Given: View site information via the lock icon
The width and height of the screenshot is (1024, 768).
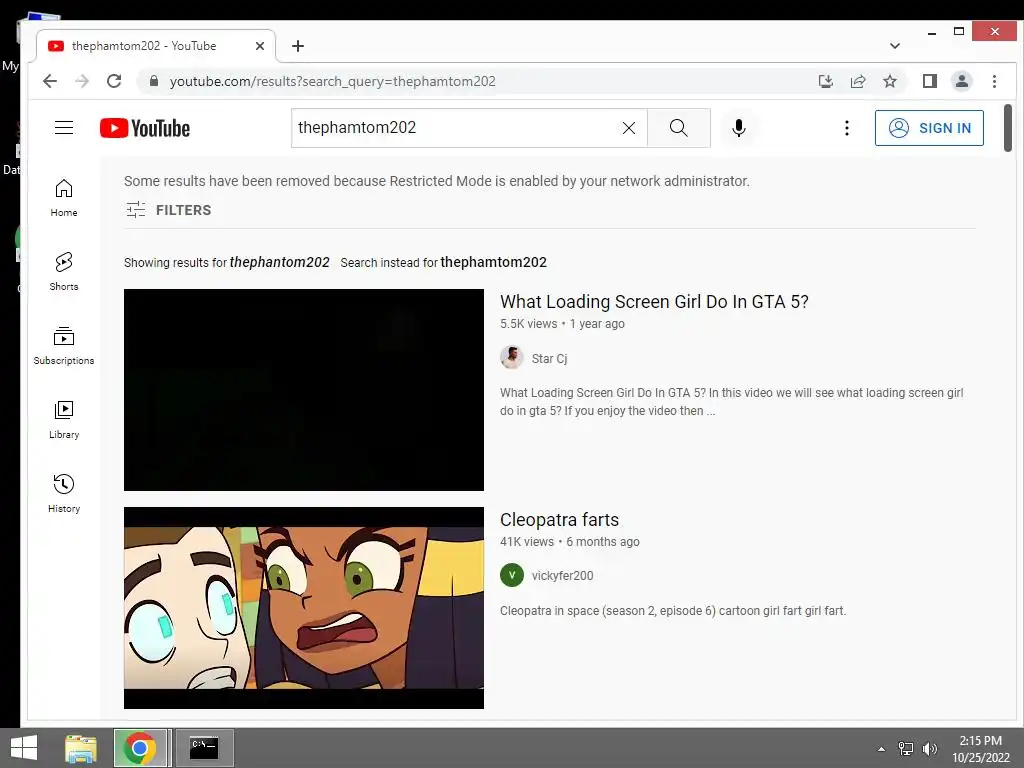Looking at the screenshot, I should point(154,81).
